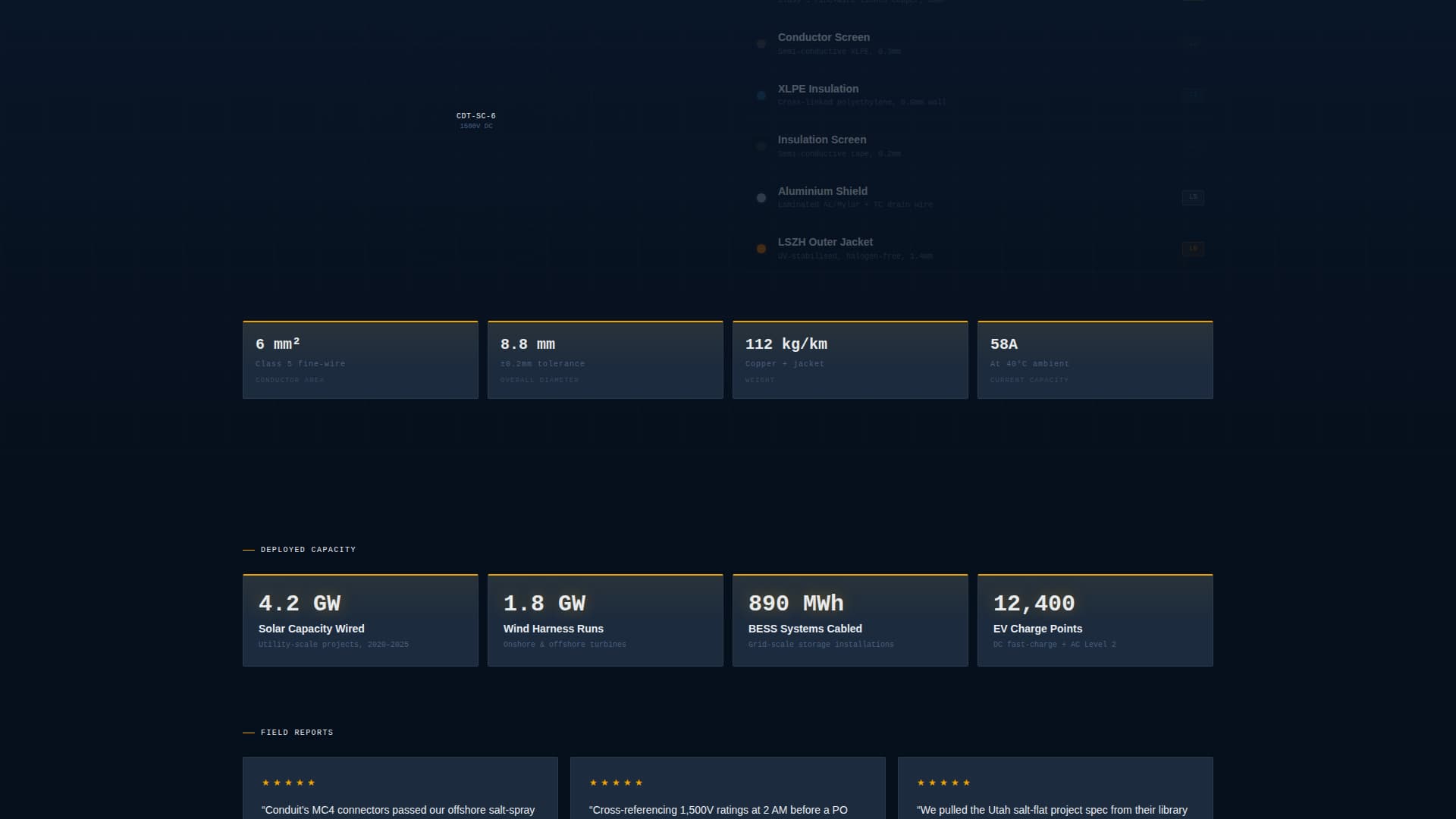The width and height of the screenshot is (1456, 819).
Task: Click the orange LSZH Outer Jacket dot
Action: click(761, 249)
